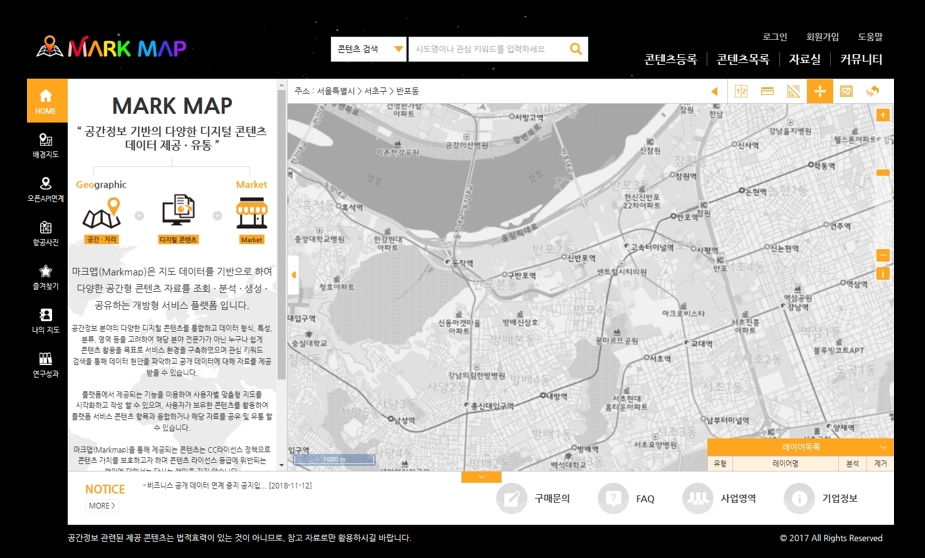This screenshot has height=558, width=925.
Task: Click the 구매문의 purchase inquiry icon
Action: [511, 499]
